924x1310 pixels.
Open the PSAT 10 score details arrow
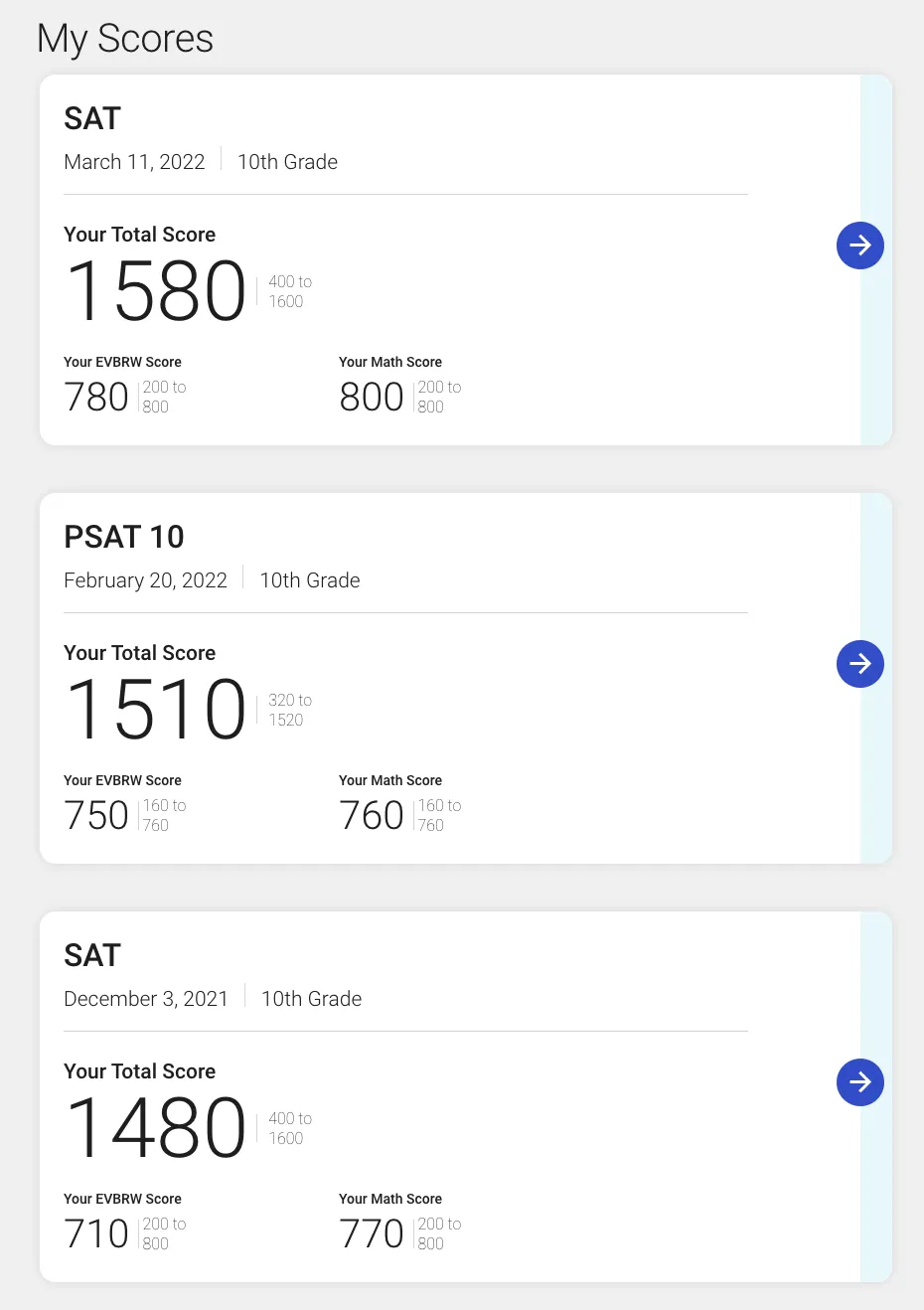(860, 664)
